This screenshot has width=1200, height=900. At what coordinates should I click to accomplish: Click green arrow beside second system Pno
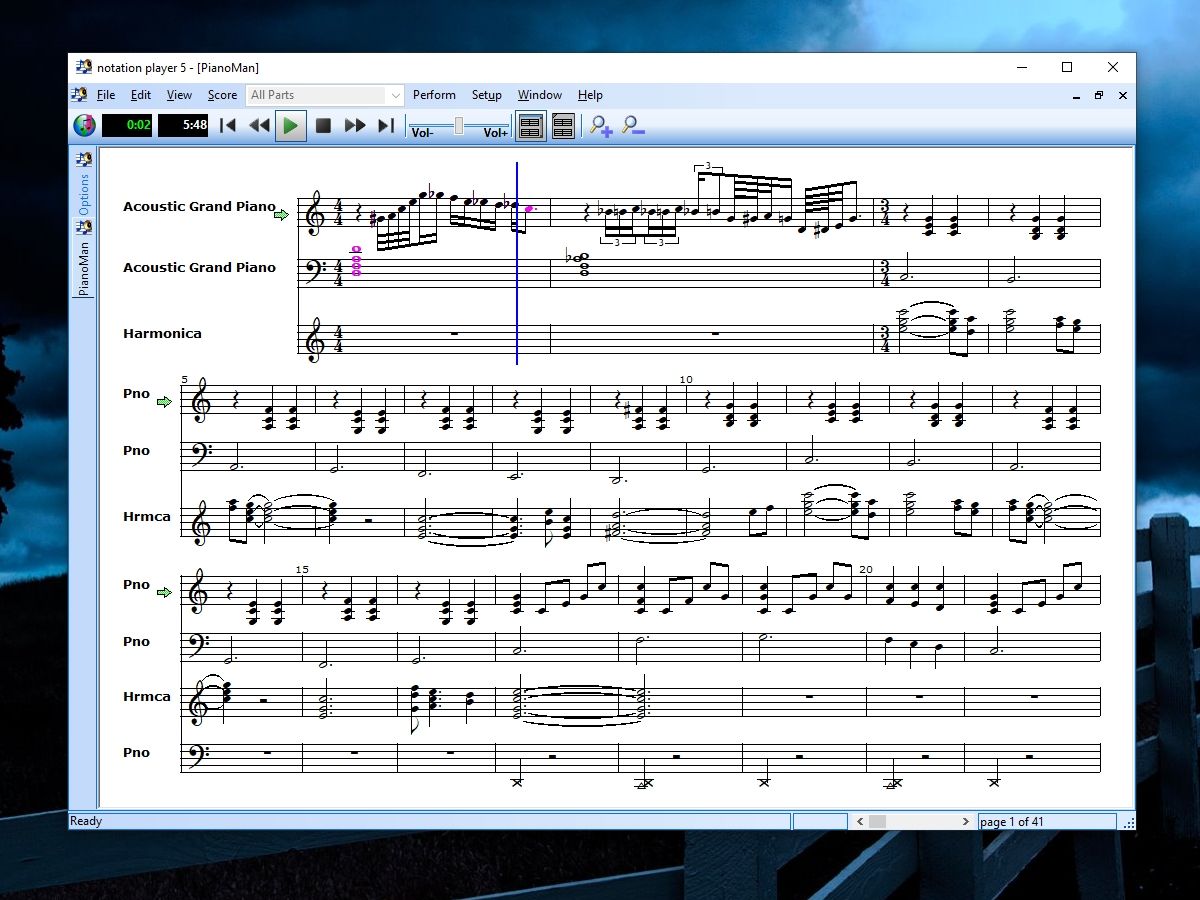pyautogui.click(x=164, y=402)
